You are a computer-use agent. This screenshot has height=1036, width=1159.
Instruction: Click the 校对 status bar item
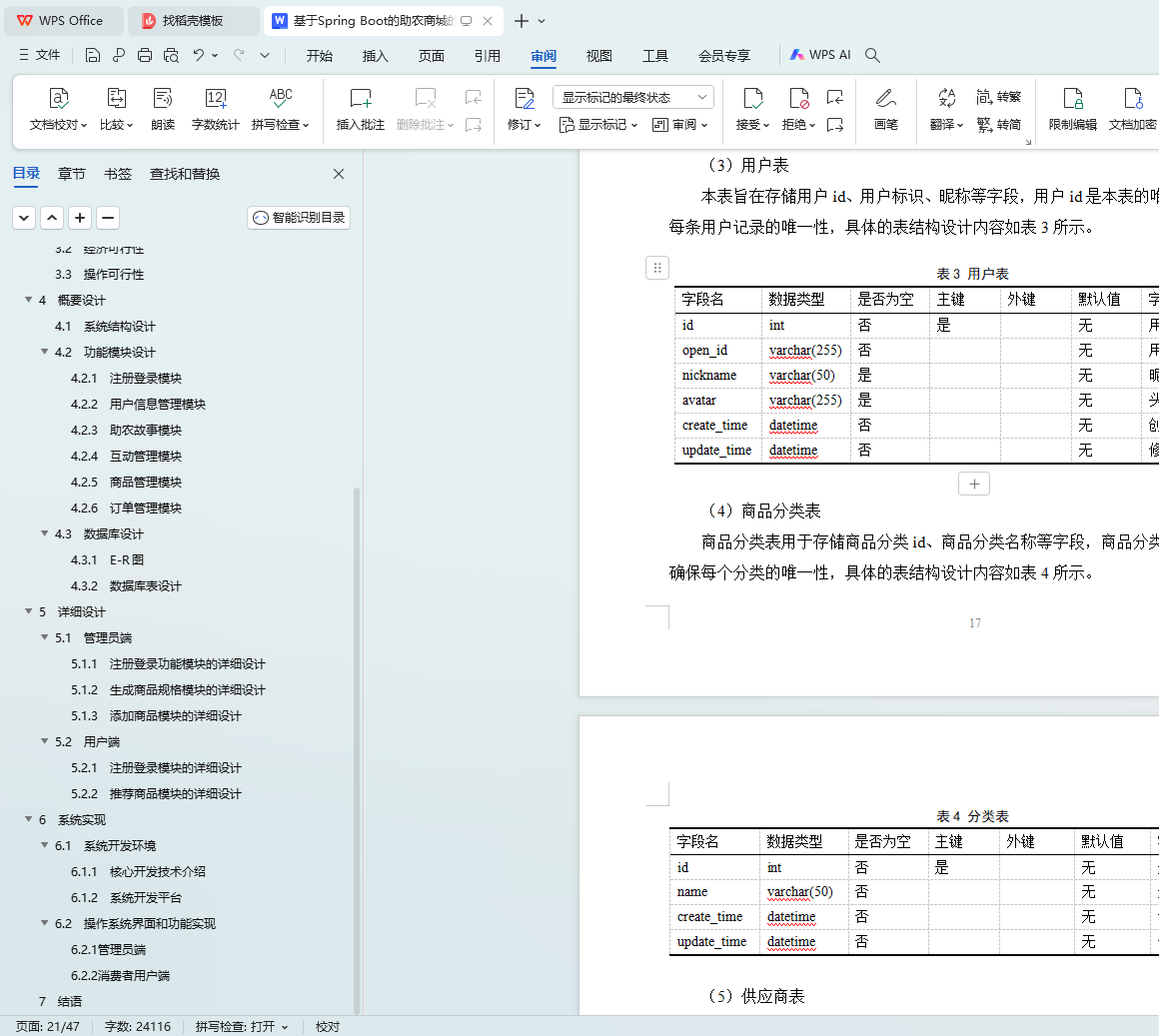pos(328,1027)
